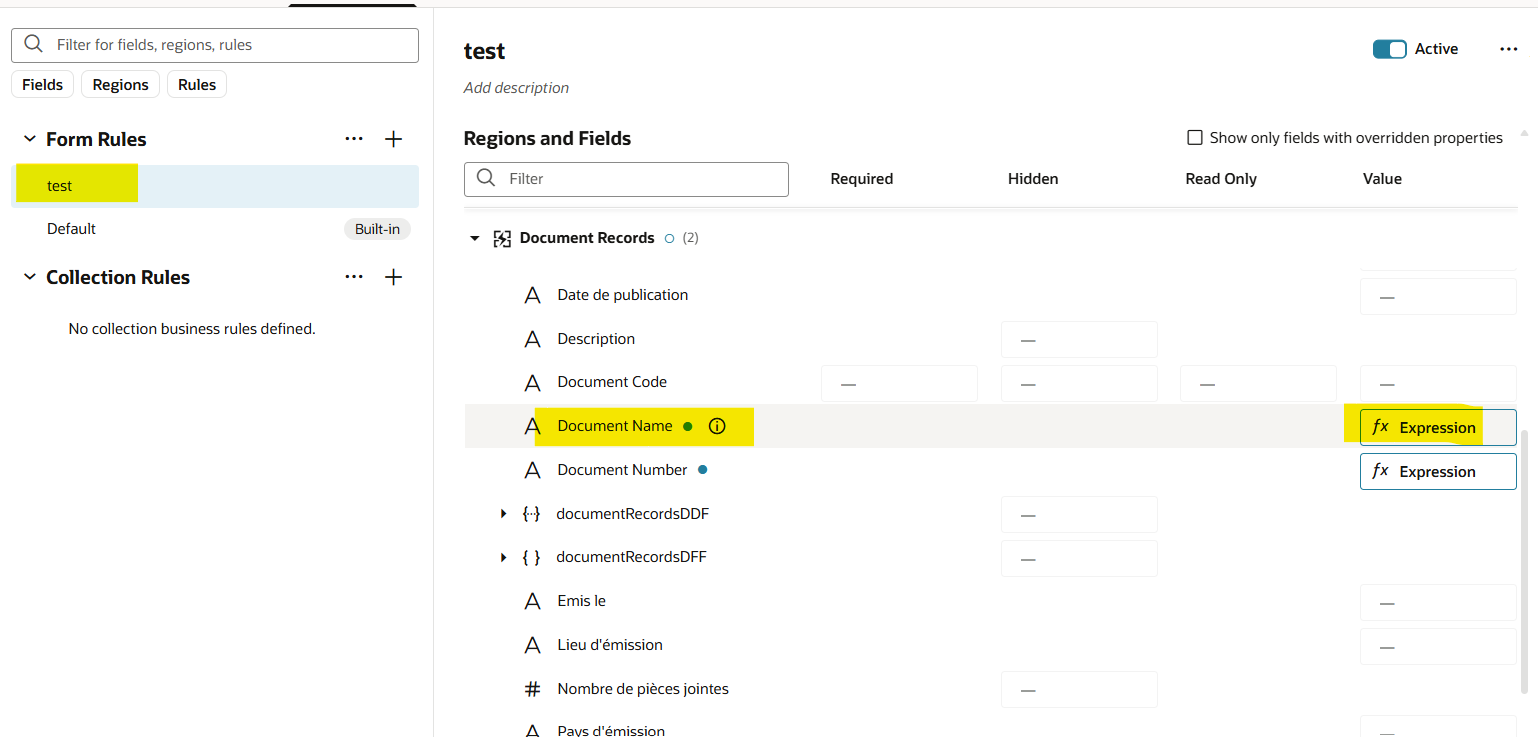1538x737 pixels.
Task: Expand the documentRecordsDFF node
Action: coord(504,557)
